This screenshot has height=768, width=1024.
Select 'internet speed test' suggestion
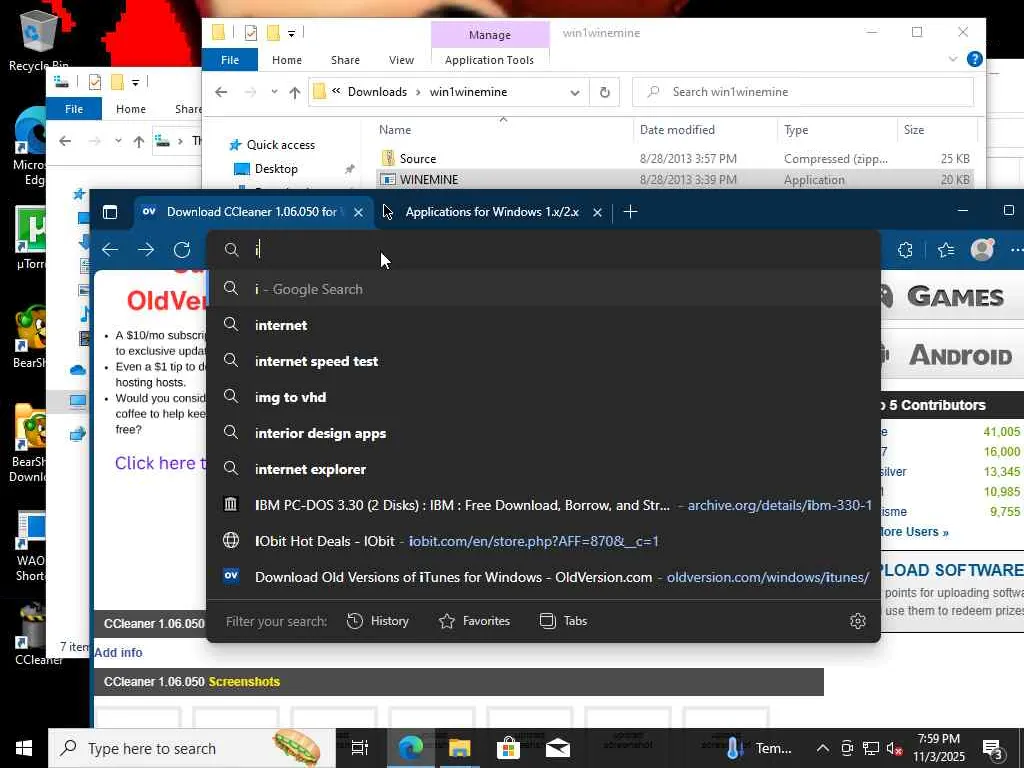pos(543,361)
